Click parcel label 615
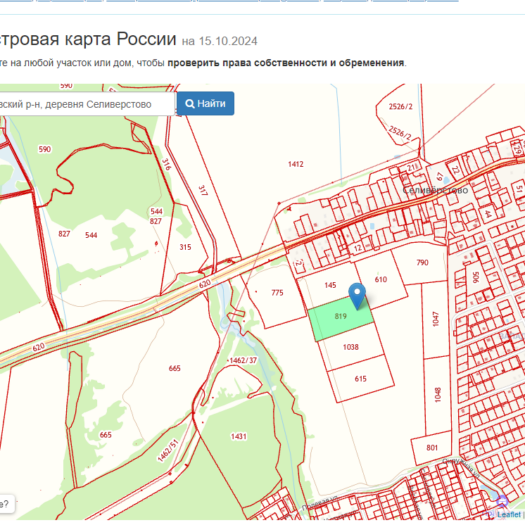 360,379
